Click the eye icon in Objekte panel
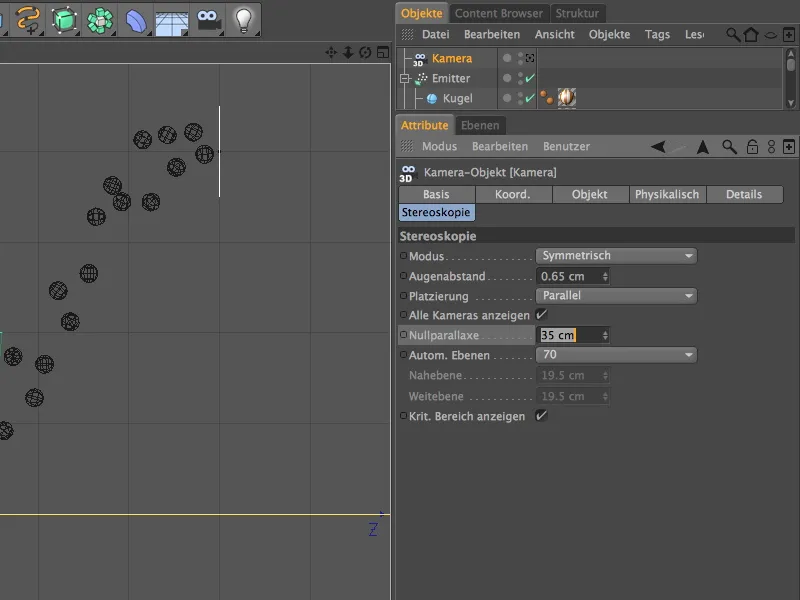Image resolution: width=800 pixels, height=600 pixels. (770, 35)
